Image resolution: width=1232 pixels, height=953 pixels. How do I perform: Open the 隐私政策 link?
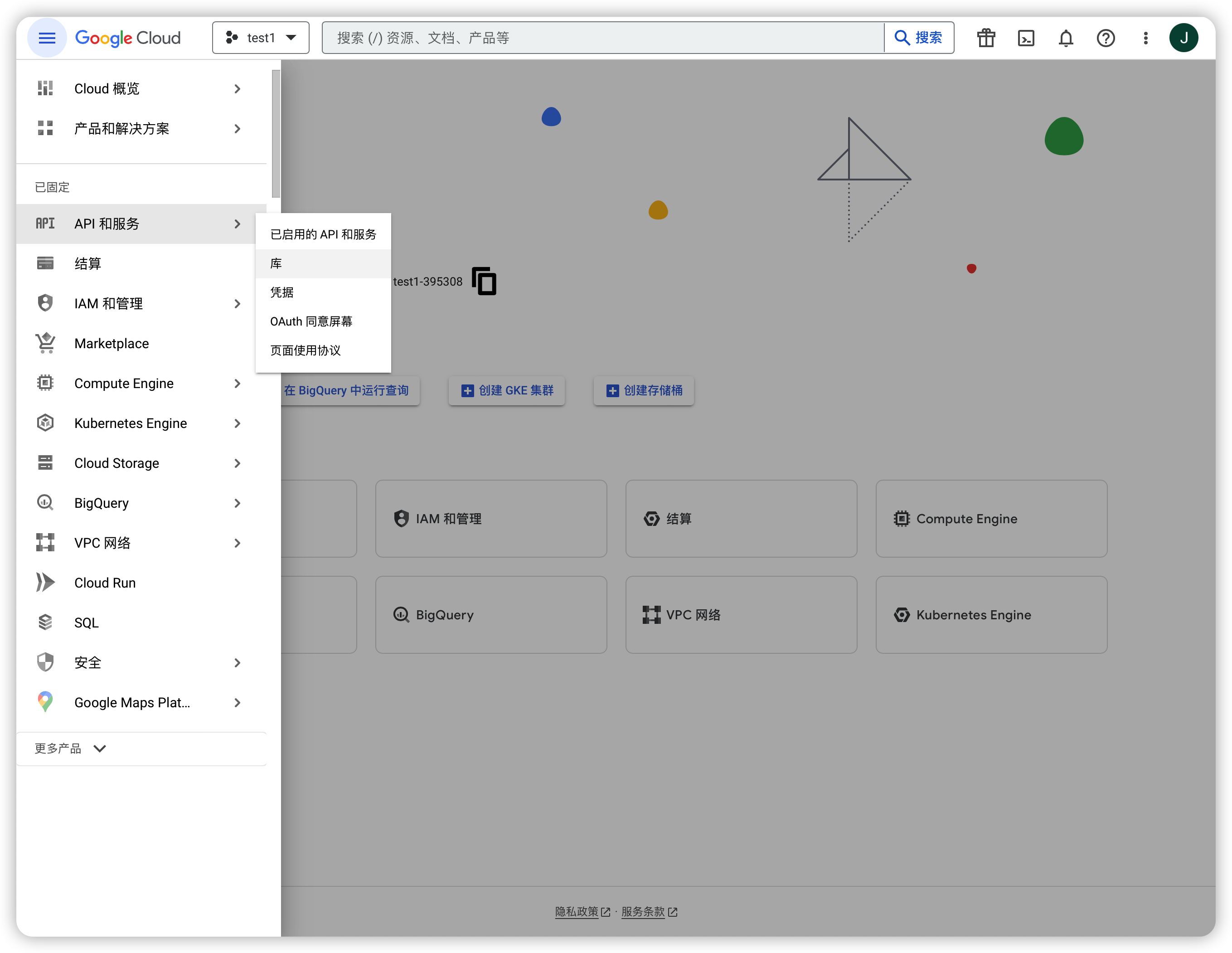tap(582, 911)
